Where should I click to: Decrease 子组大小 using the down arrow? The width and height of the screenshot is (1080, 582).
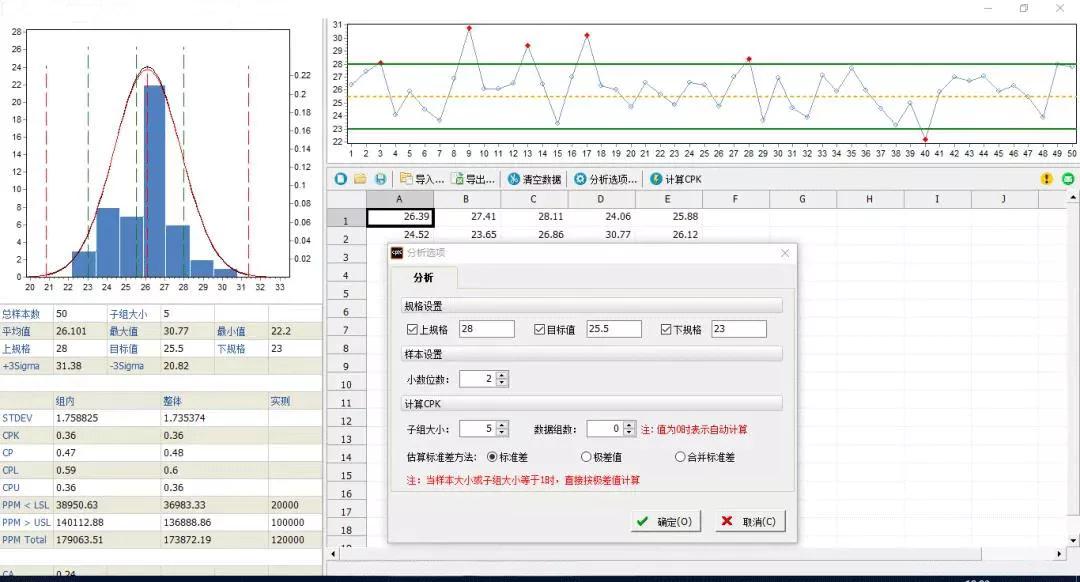tap(500, 432)
